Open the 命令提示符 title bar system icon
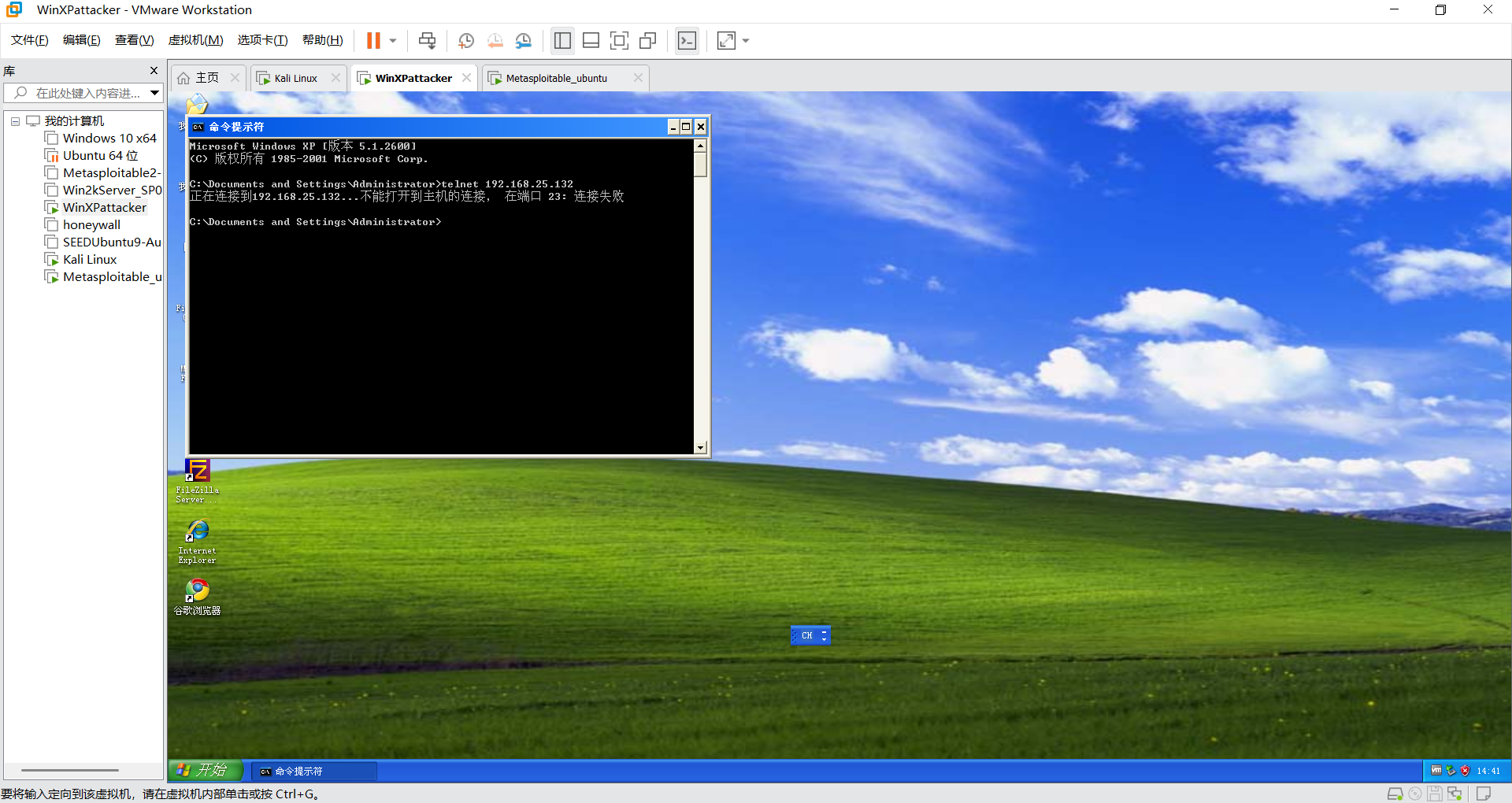Viewport: 1512px width, 803px height. tap(198, 127)
